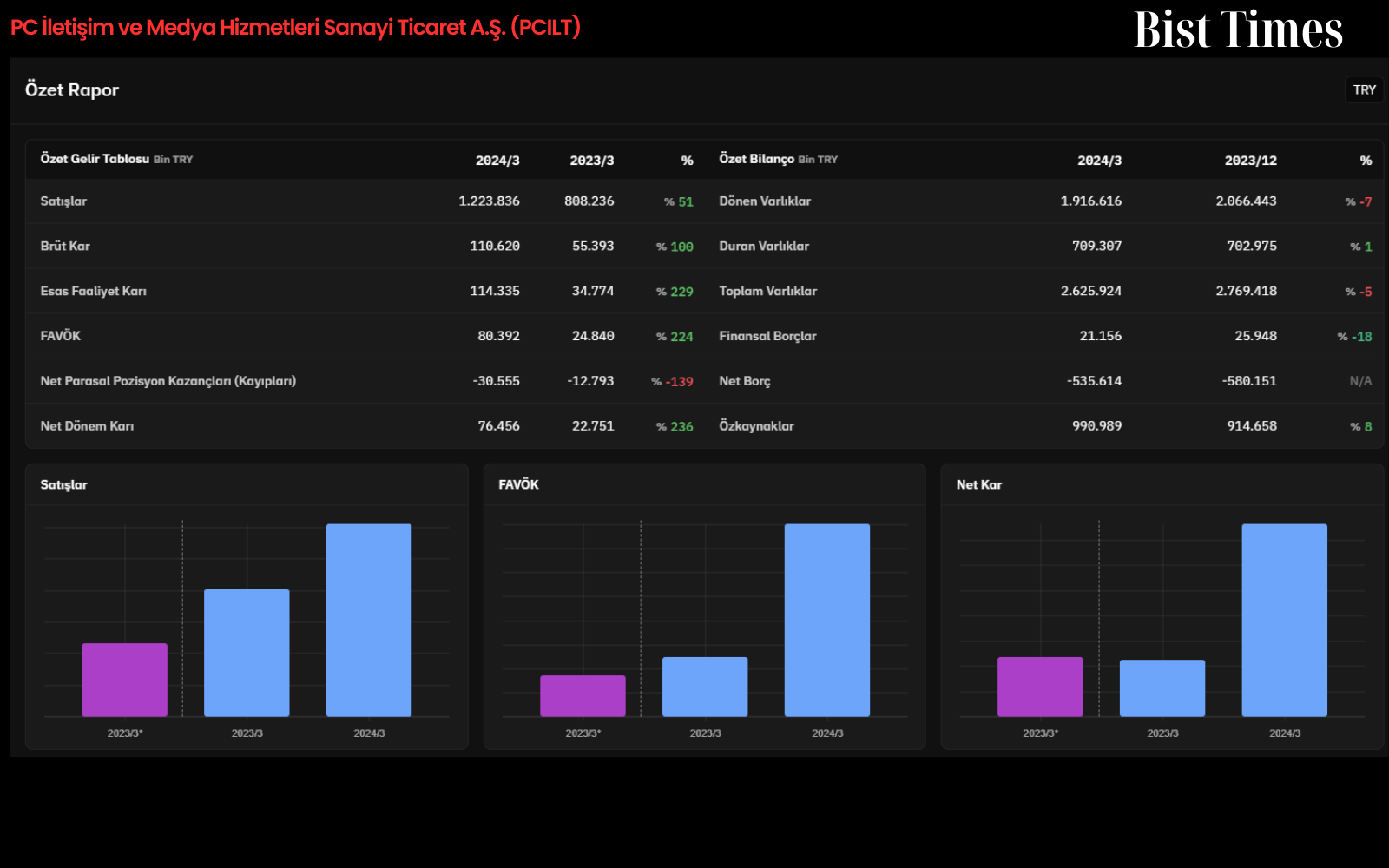Click the Bist Times logo
The width and height of the screenshot is (1389, 868).
(x=1238, y=30)
